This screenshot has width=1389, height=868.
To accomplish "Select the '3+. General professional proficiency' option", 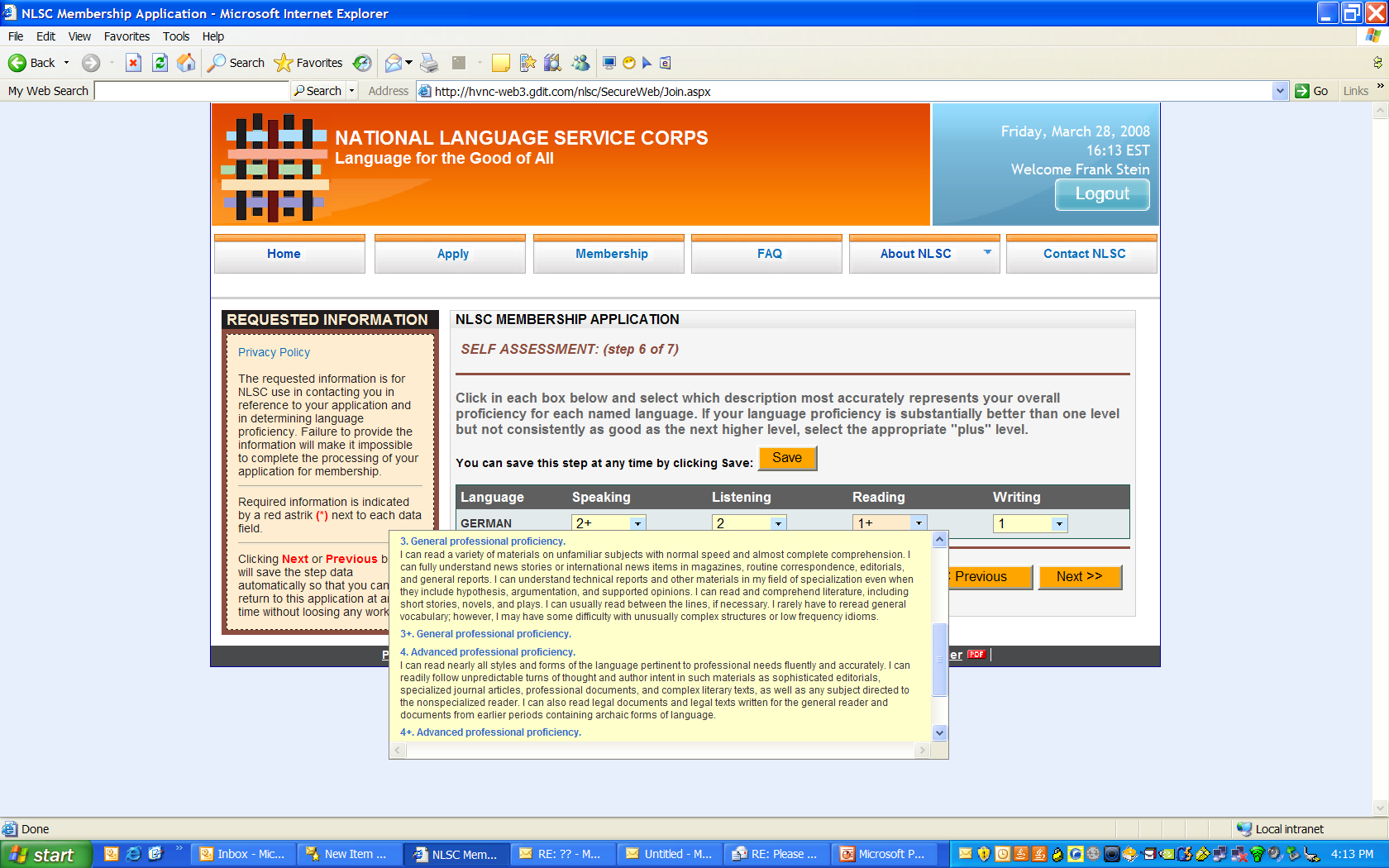I will 486,634.
